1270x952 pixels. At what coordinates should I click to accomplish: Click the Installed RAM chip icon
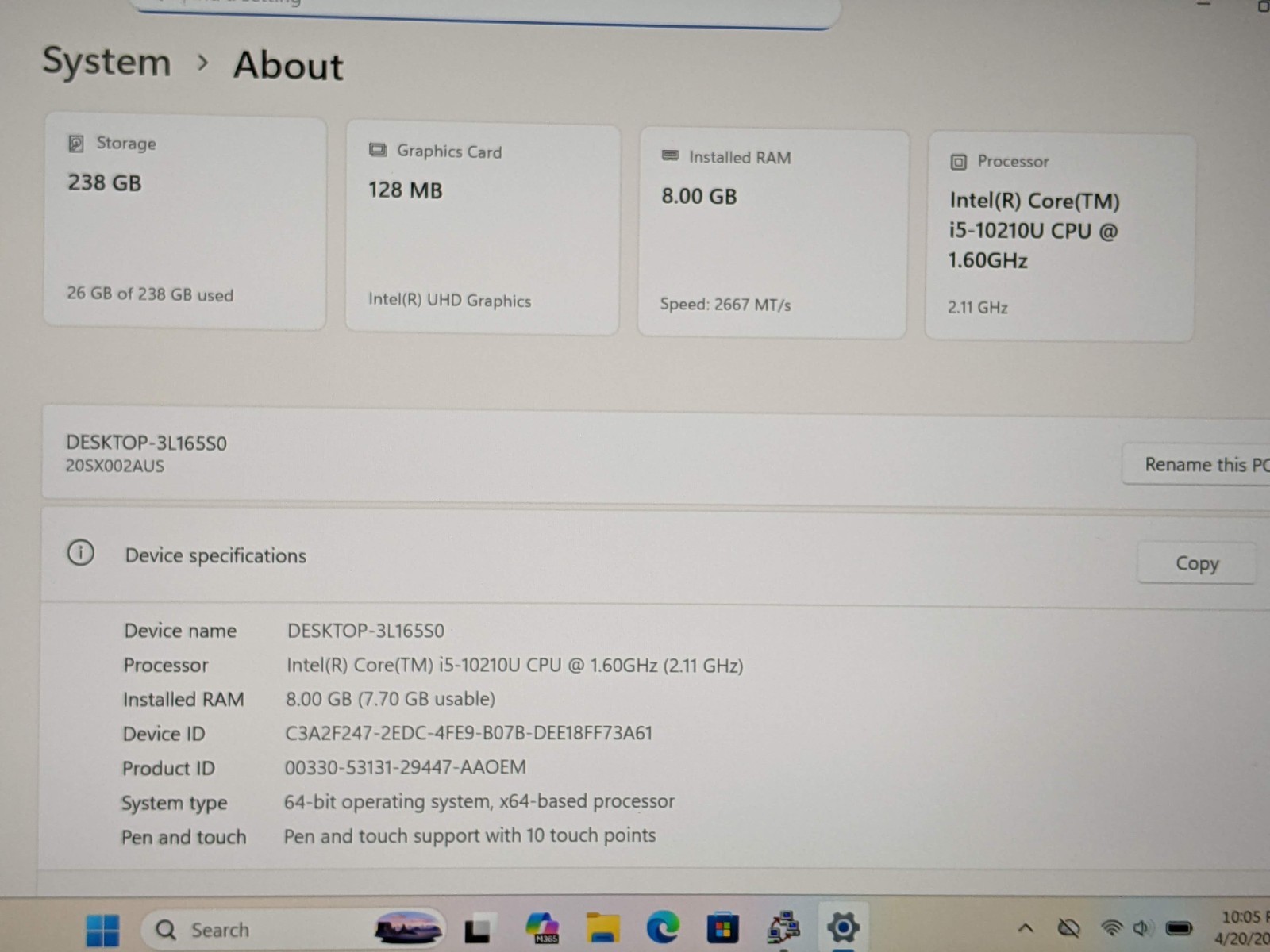point(670,156)
